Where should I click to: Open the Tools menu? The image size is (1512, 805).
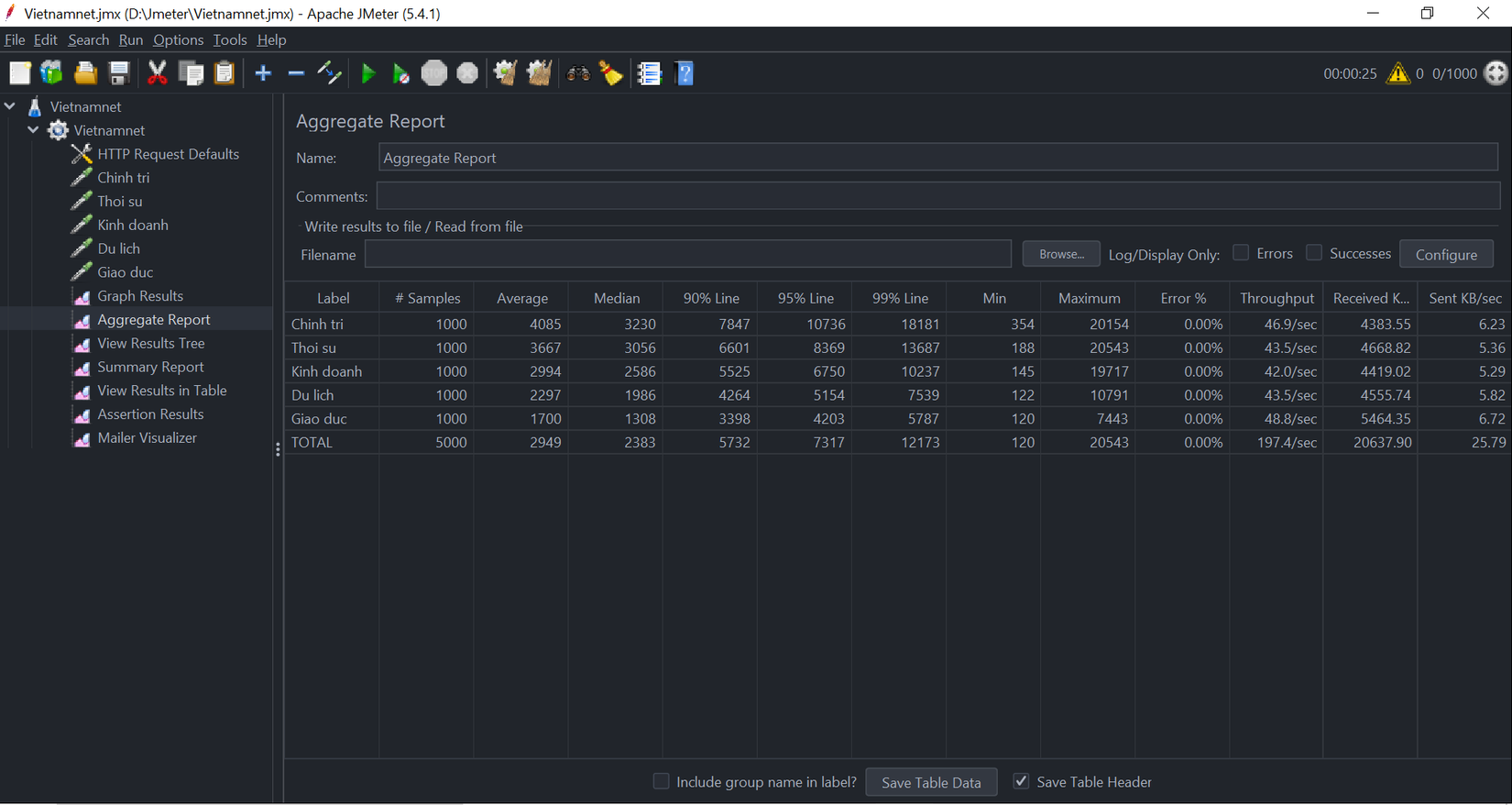click(x=230, y=40)
